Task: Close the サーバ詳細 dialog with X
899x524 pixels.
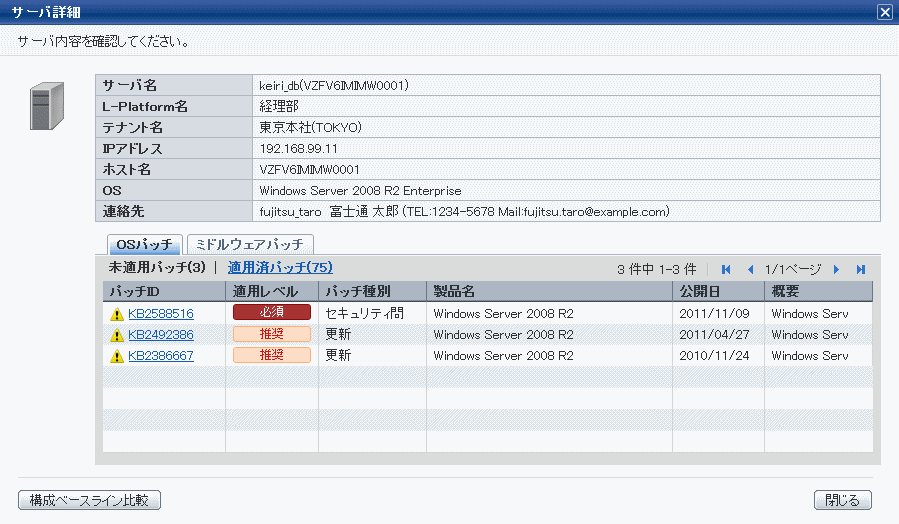Action: tap(885, 12)
